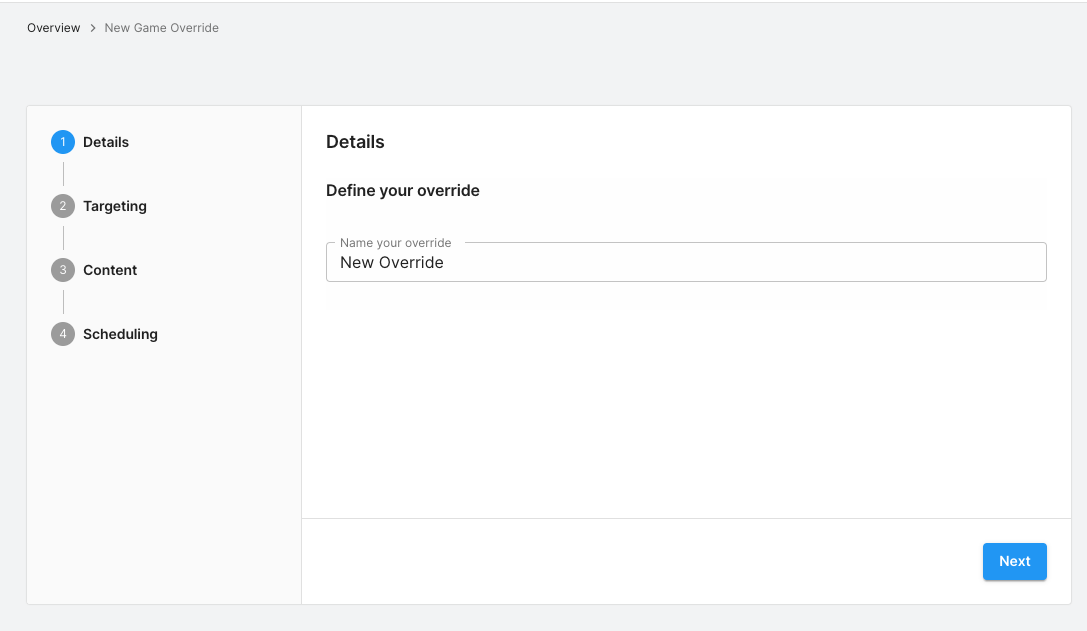This screenshot has height=631, width=1087.
Task: Click the step 3 circle icon
Action: click(63, 270)
